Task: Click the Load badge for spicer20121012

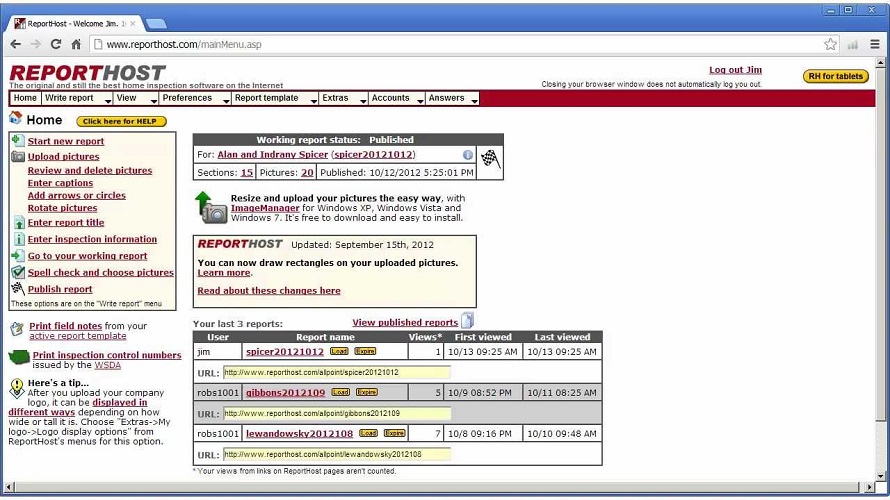Action: (x=339, y=351)
